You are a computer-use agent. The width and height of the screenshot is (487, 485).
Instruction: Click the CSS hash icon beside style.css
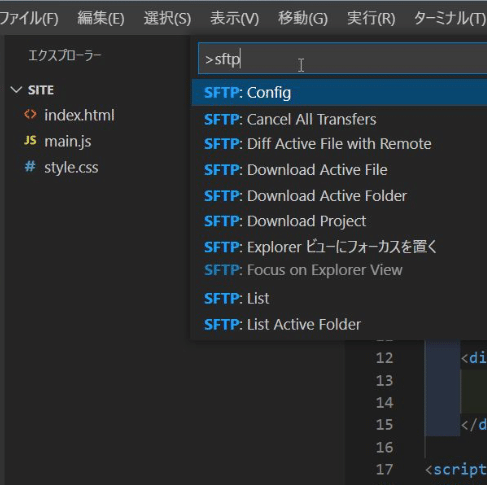30,166
